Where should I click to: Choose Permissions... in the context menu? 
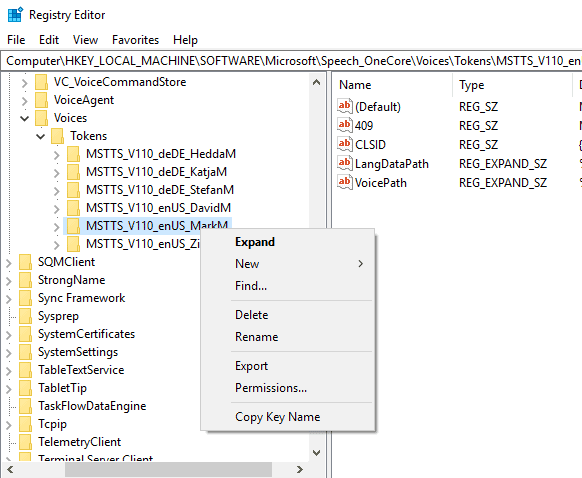(x=288, y=388)
